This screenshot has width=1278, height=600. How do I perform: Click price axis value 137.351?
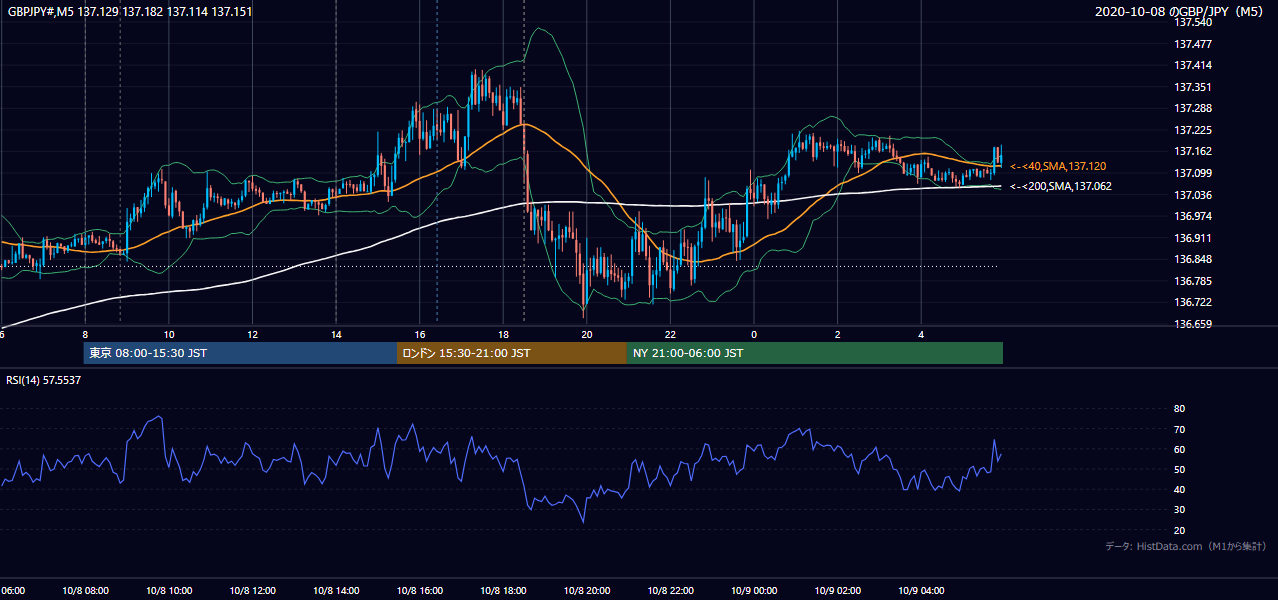point(1193,87)
